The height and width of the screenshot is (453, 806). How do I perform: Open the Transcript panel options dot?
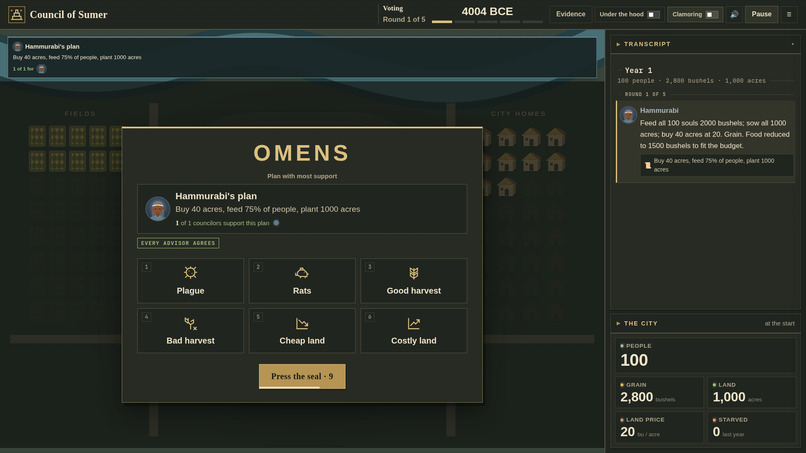click(793, 44)
